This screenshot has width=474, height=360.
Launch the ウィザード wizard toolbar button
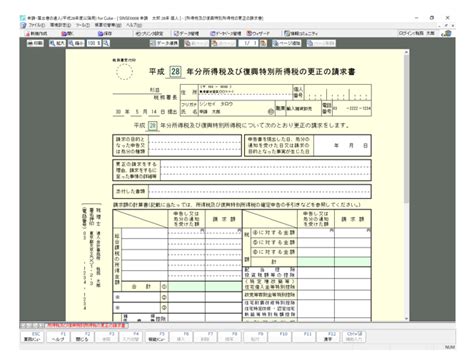[258, 33]
